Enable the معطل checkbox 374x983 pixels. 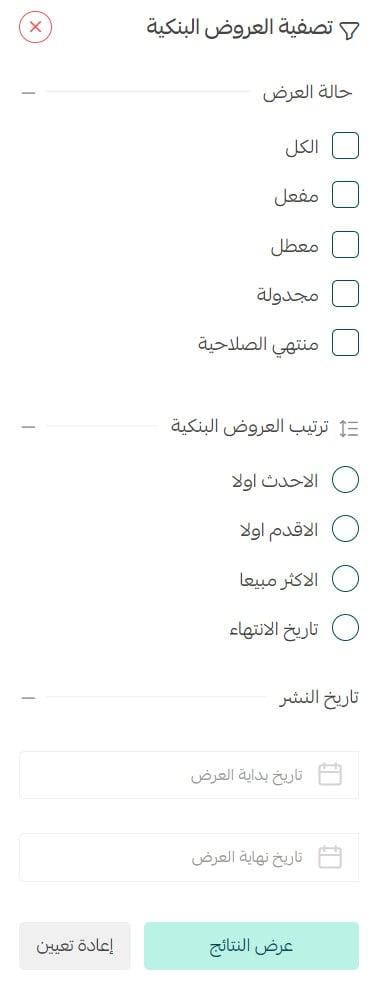pyautogui.click(x=345, y=244)
